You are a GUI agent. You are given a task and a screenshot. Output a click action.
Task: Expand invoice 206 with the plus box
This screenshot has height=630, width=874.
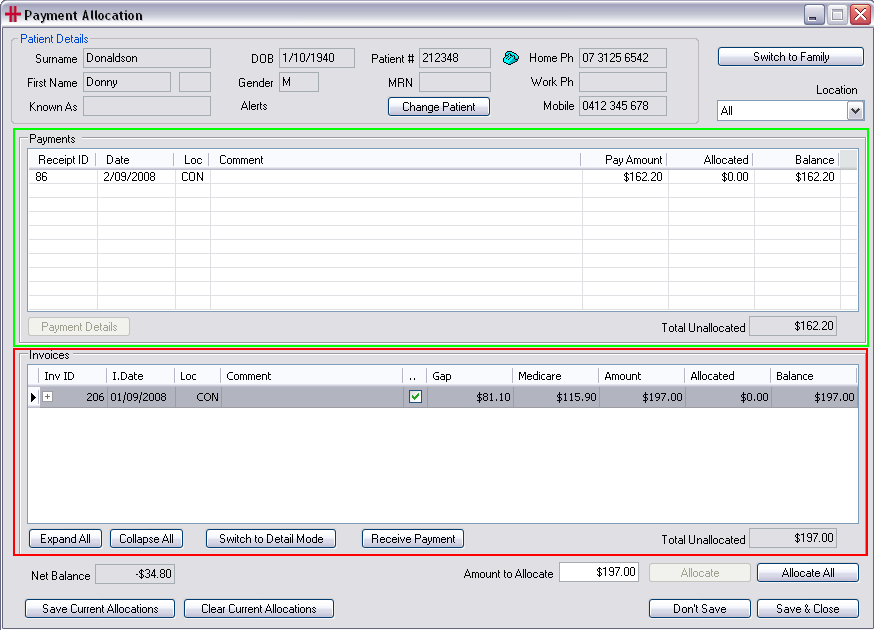(x=48, y=397)
